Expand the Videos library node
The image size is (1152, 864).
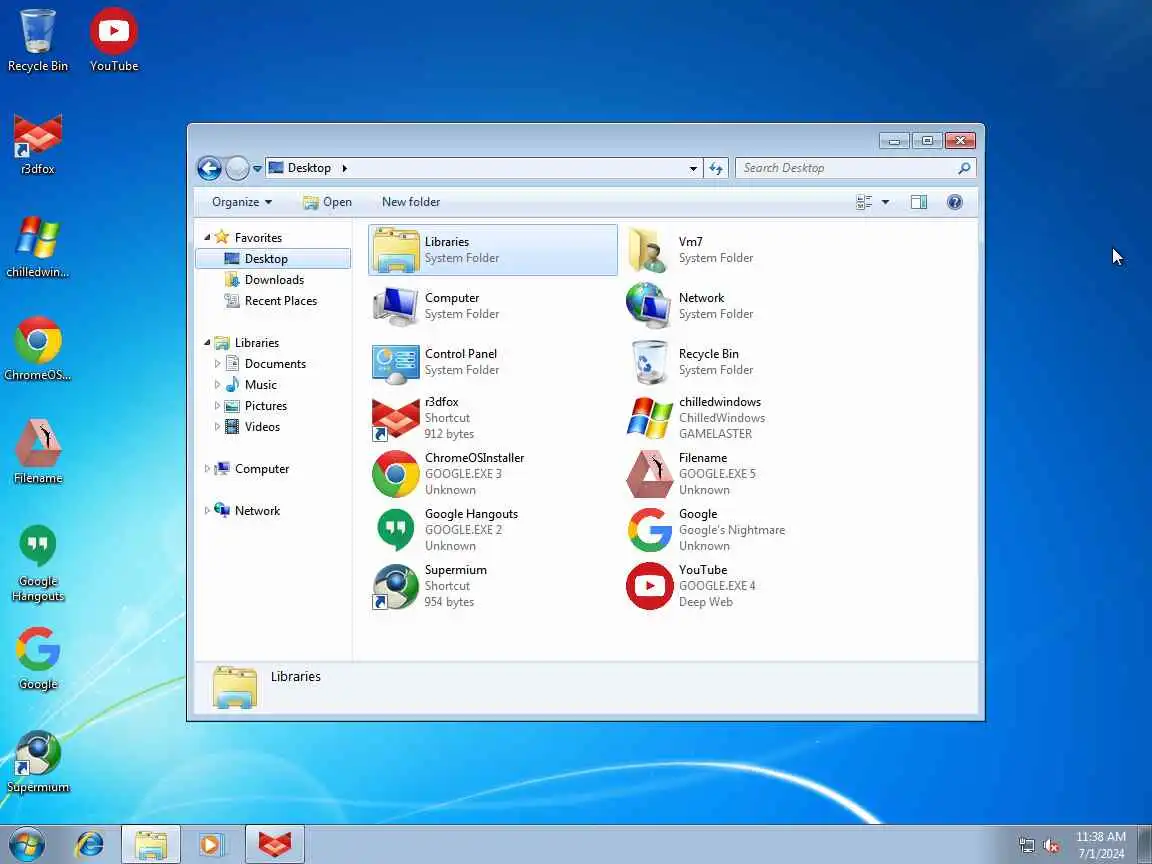coord(217,426)
